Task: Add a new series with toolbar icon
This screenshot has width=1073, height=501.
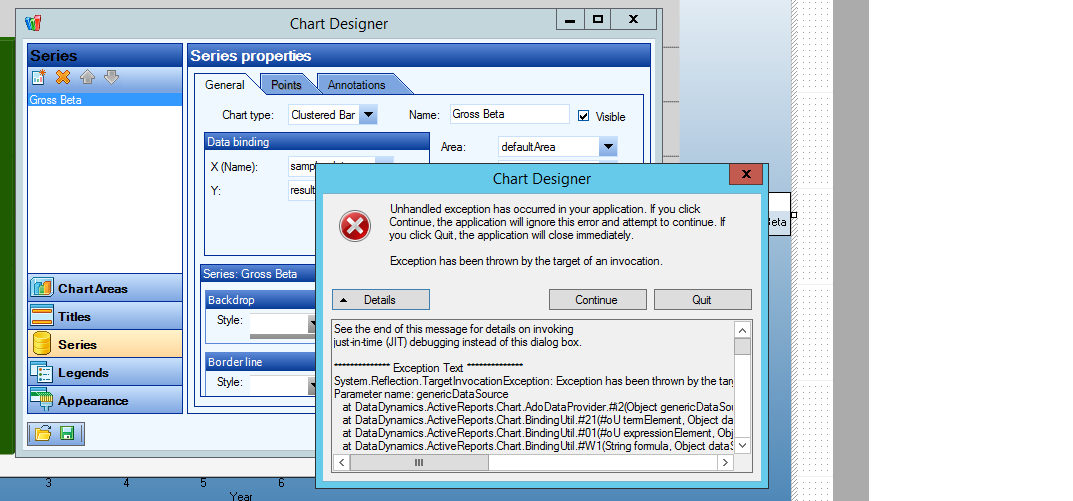Action: [x=38, y=77]
